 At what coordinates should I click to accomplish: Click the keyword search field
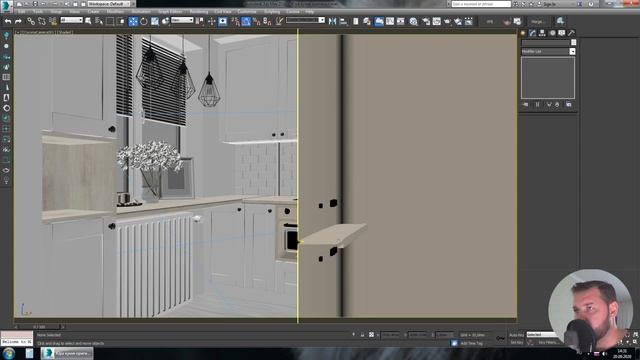coord(481,4)
